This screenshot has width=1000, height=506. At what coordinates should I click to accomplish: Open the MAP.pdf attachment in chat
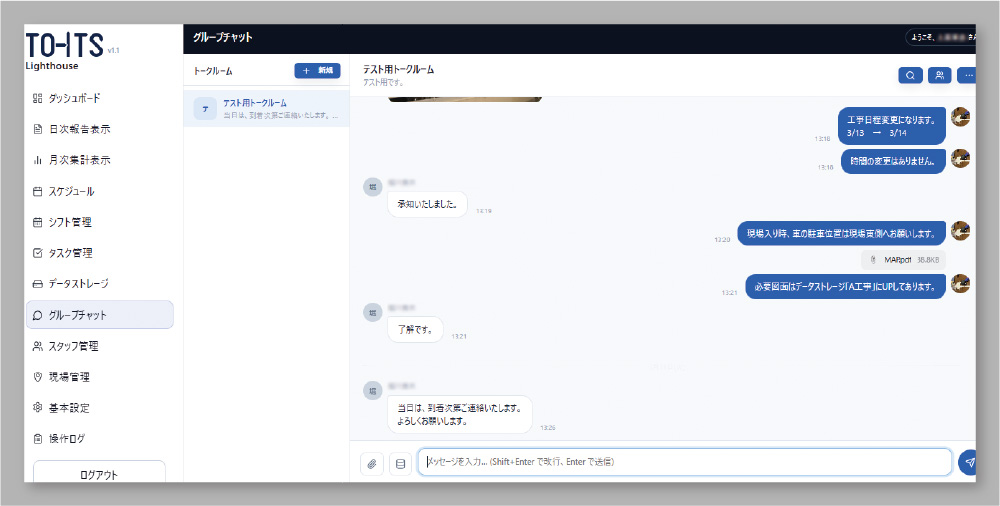pos(903,259)
